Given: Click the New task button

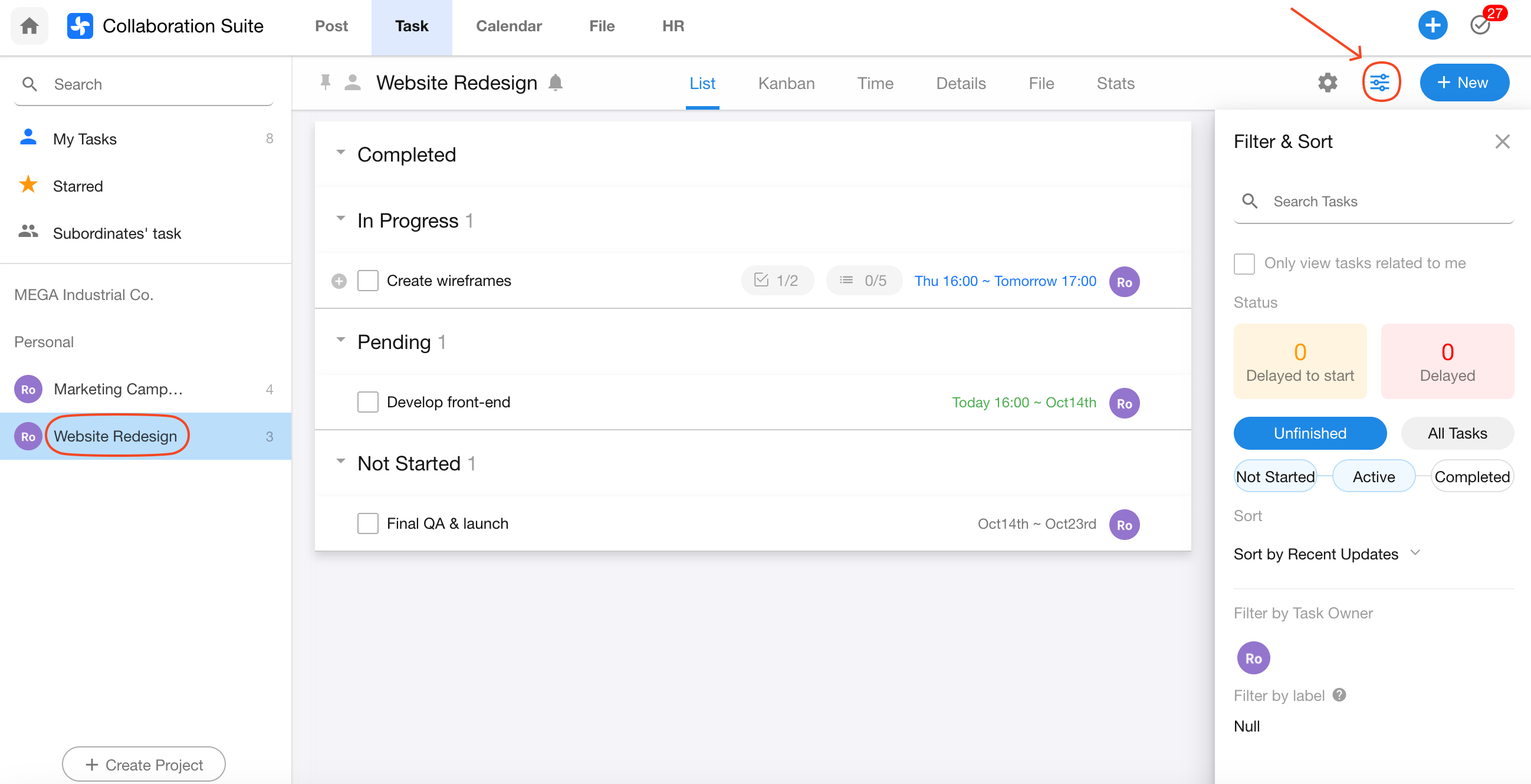Looking at the screenshot, I should (1463, 82).
